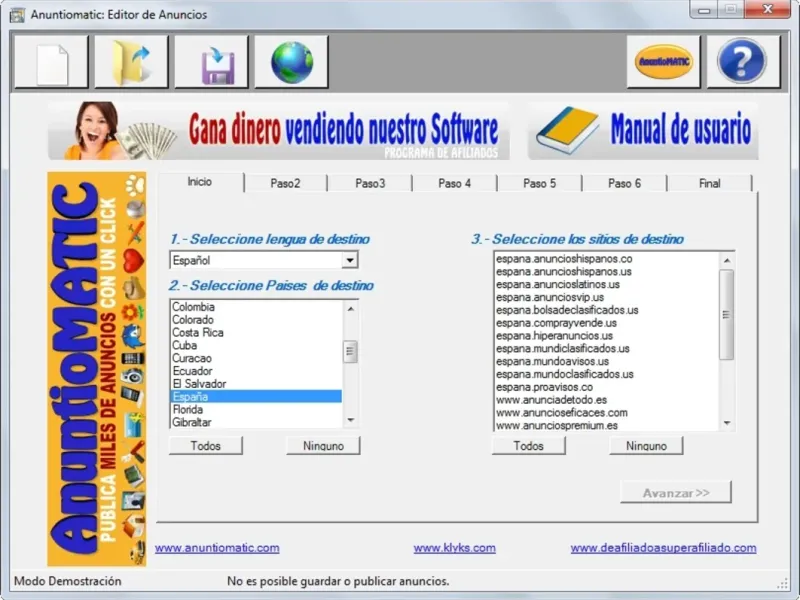Click Todos under the countries list
This screenshot has height=600, width=800.
tap(206, 445)
